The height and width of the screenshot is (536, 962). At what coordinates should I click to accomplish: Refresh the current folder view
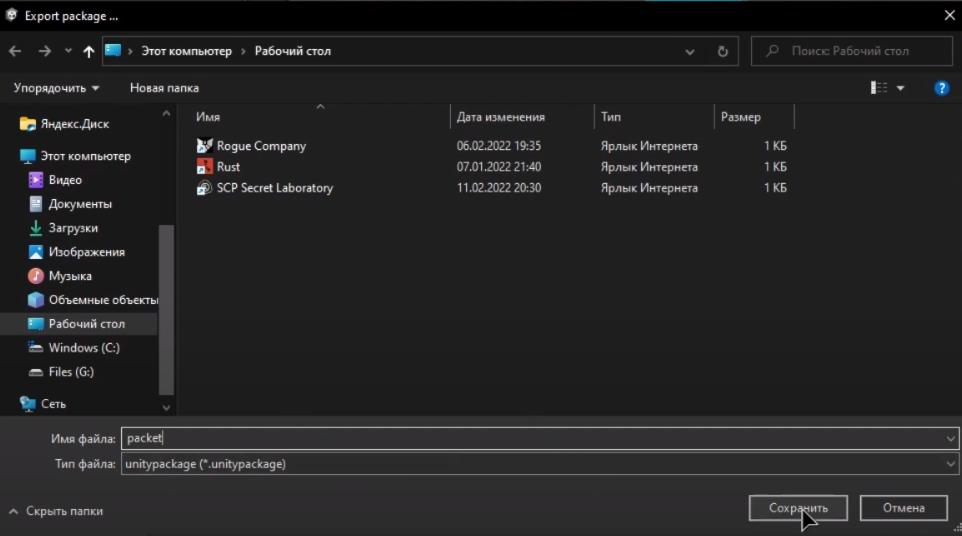tap(722, 51)
